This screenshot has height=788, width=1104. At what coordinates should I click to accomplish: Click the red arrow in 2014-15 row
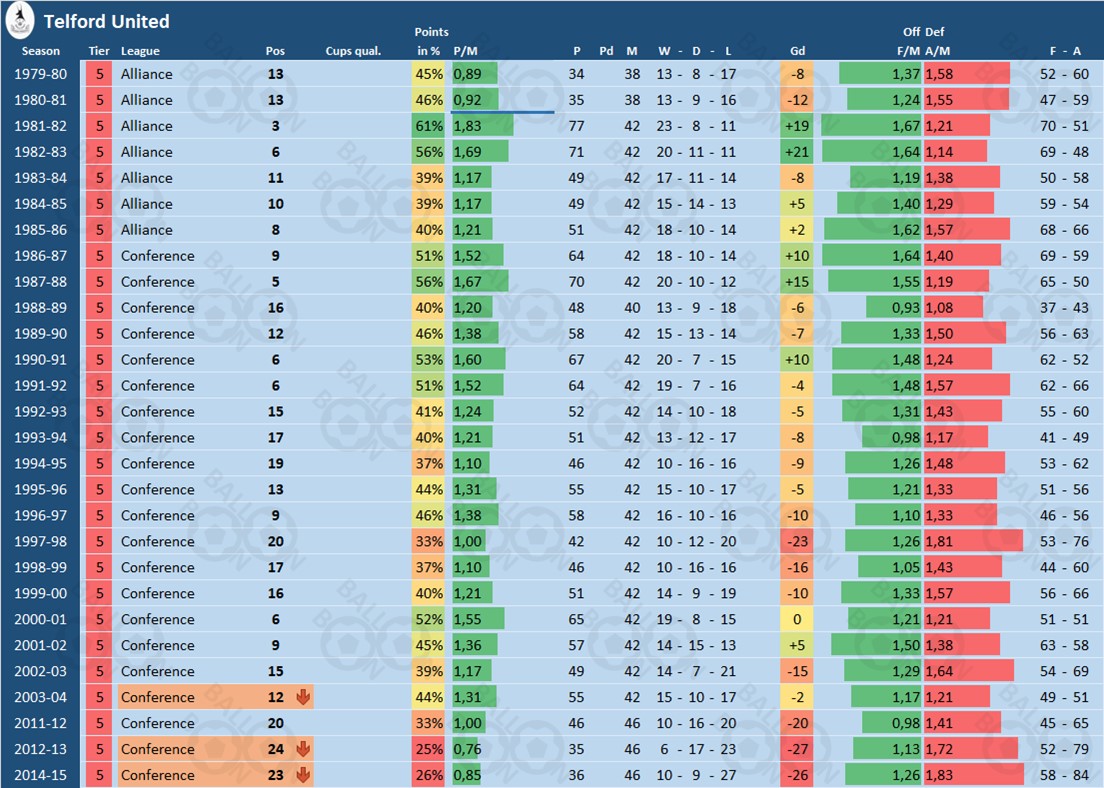pos(301,775)
